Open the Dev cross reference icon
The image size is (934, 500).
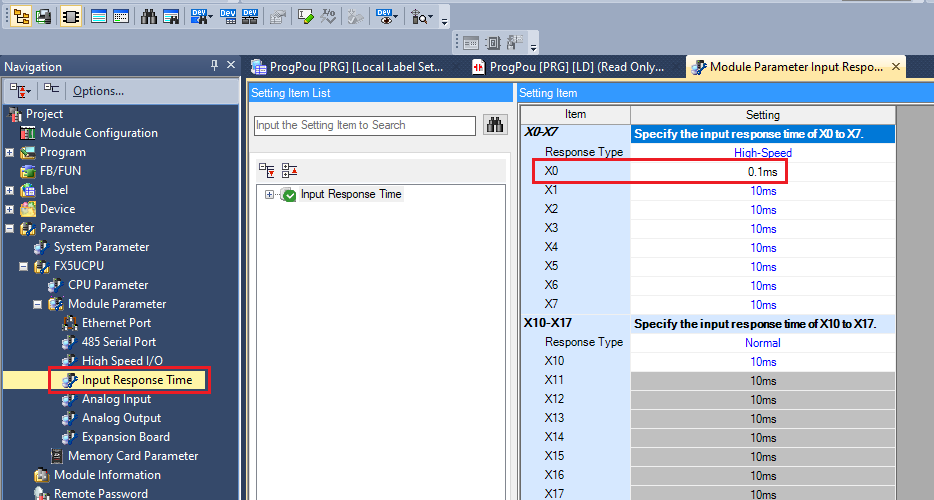coord(250,17)
